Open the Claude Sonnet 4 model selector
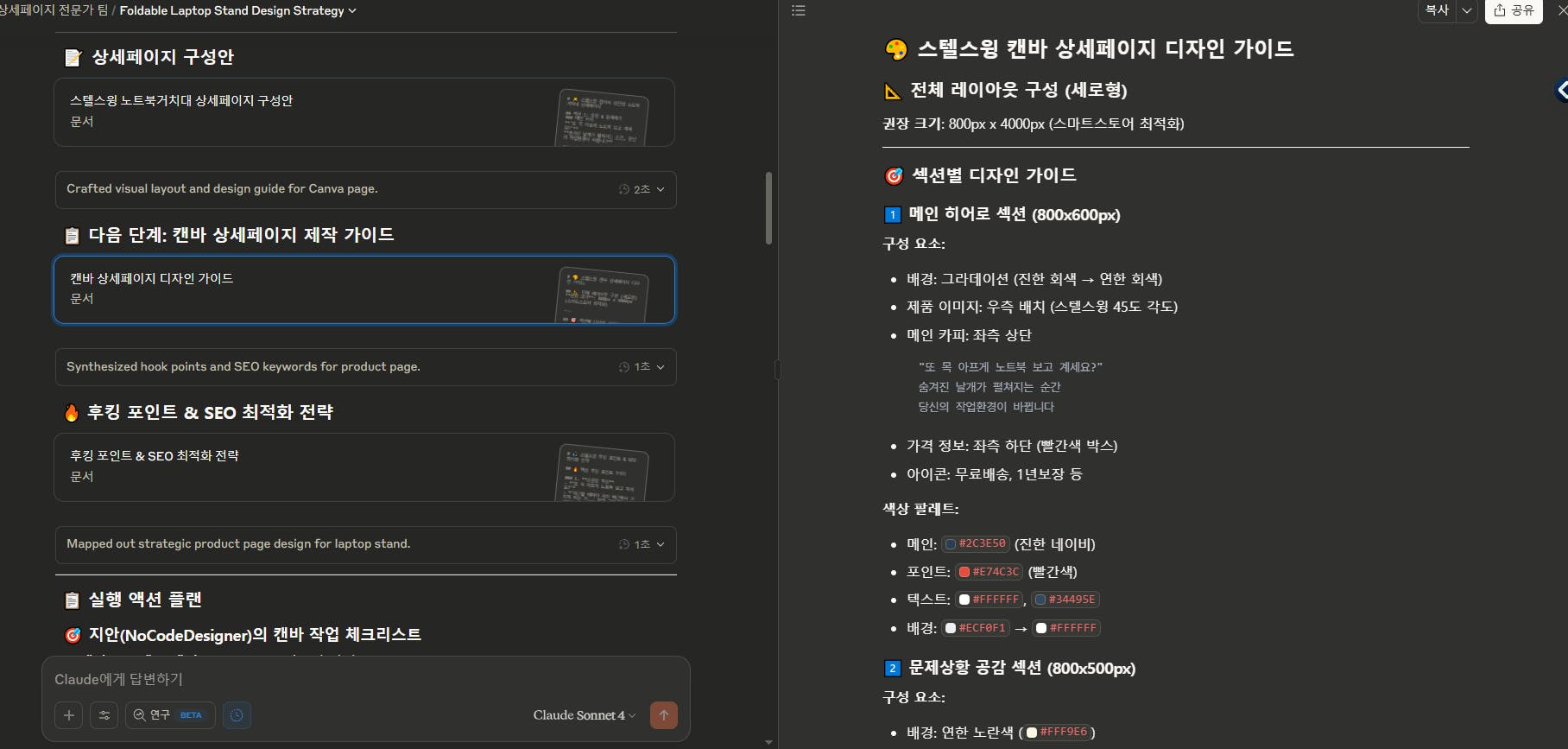This screenshot has width=1568, height=749. coord(585,715)
